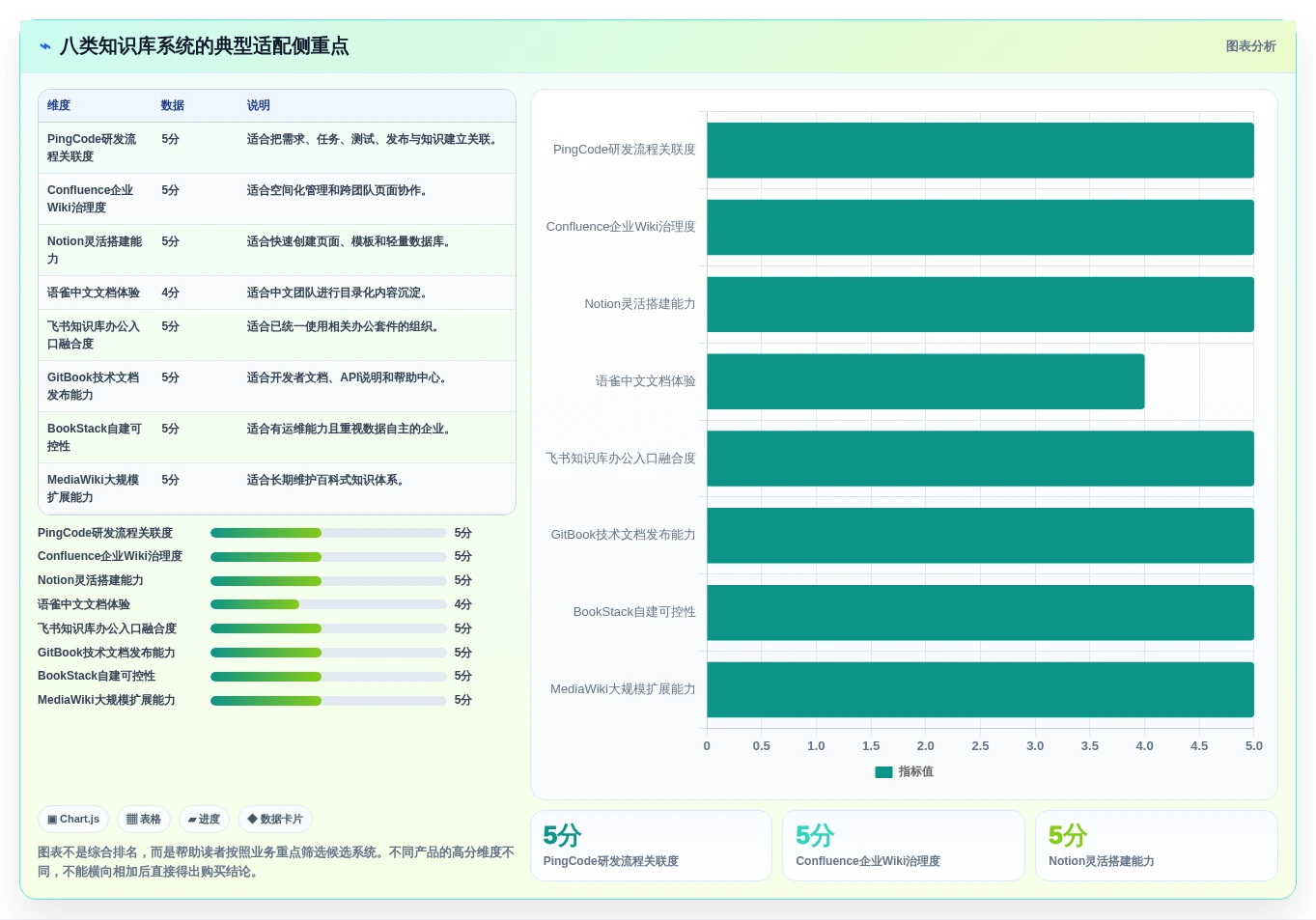
Task: Click the Notion灵活搭建能力 chart bar
Action: (980, 304)
